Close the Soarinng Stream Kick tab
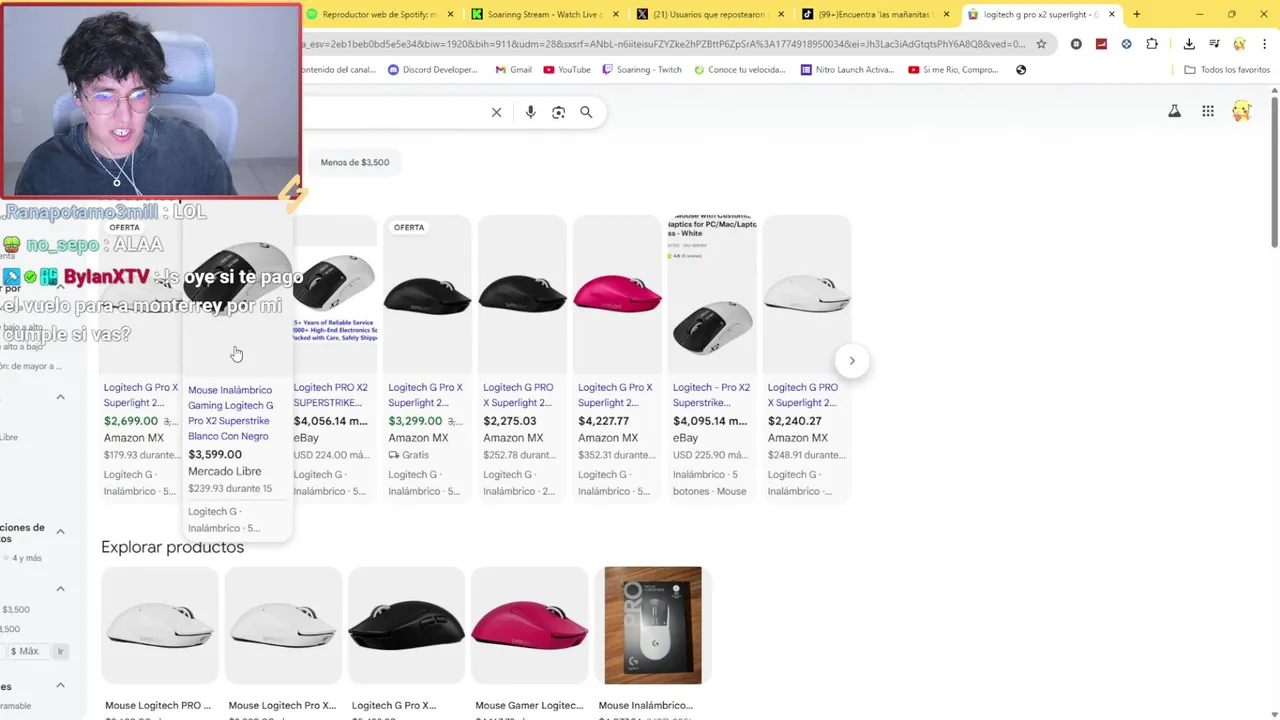The width and height of the screenshot is (1280, 720). [x=615, y=14]
